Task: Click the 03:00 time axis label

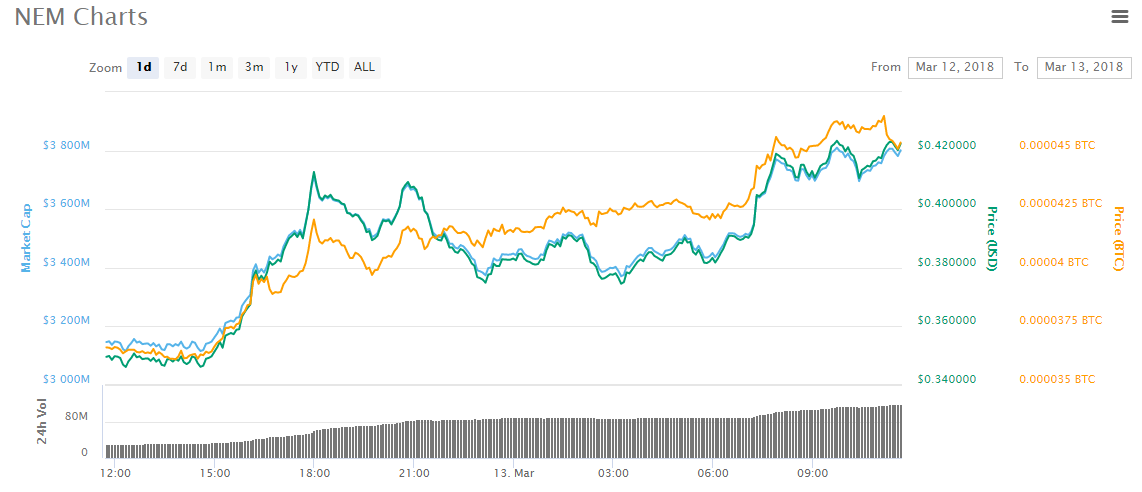Action: [613, 473]
